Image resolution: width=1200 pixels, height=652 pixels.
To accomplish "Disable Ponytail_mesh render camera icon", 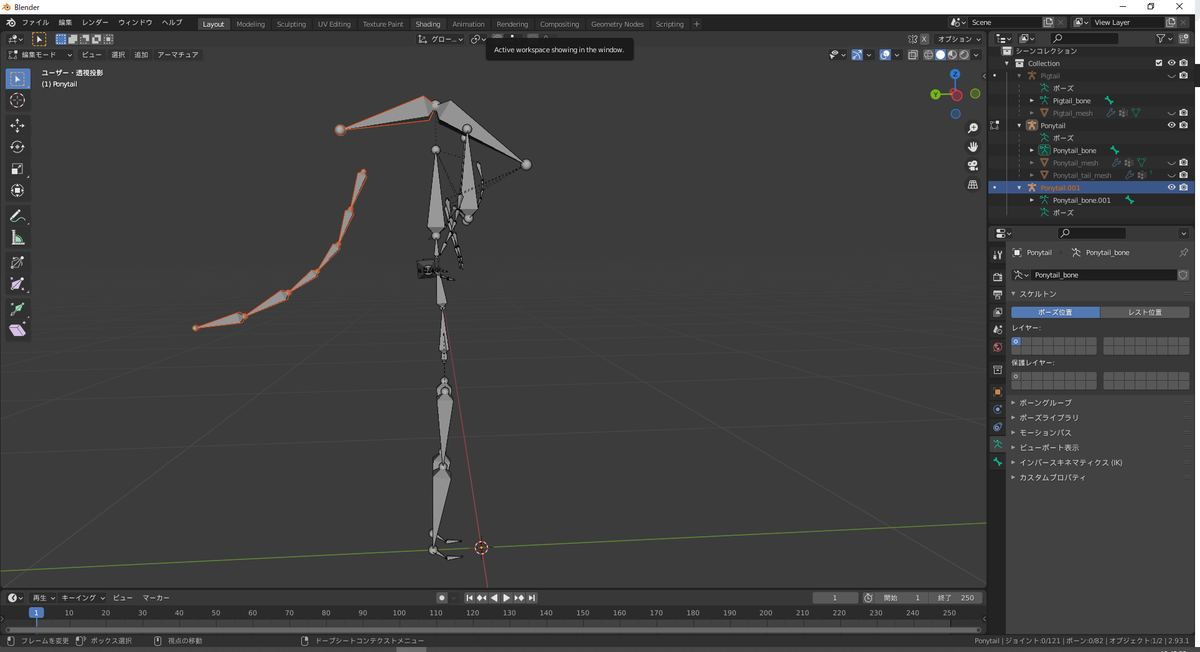I will point(1183,163).
